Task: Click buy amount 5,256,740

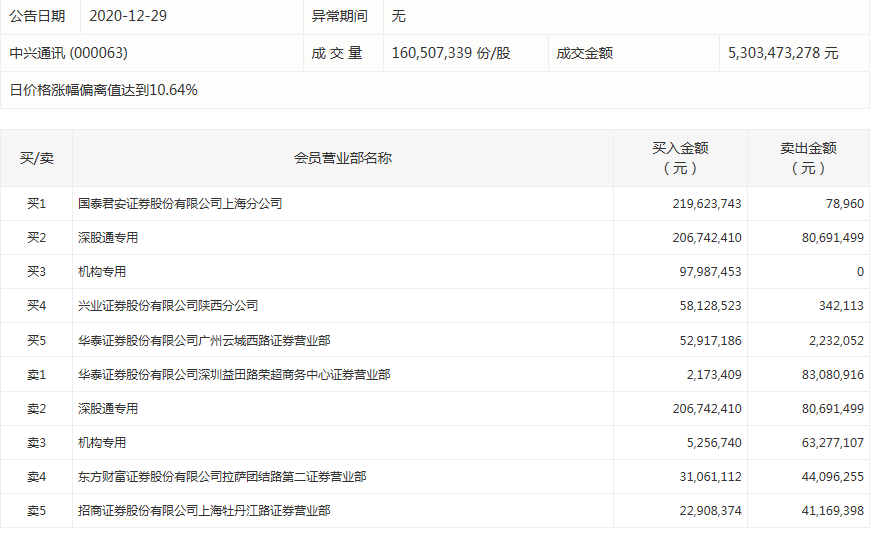Action: (x=714, y=443)
